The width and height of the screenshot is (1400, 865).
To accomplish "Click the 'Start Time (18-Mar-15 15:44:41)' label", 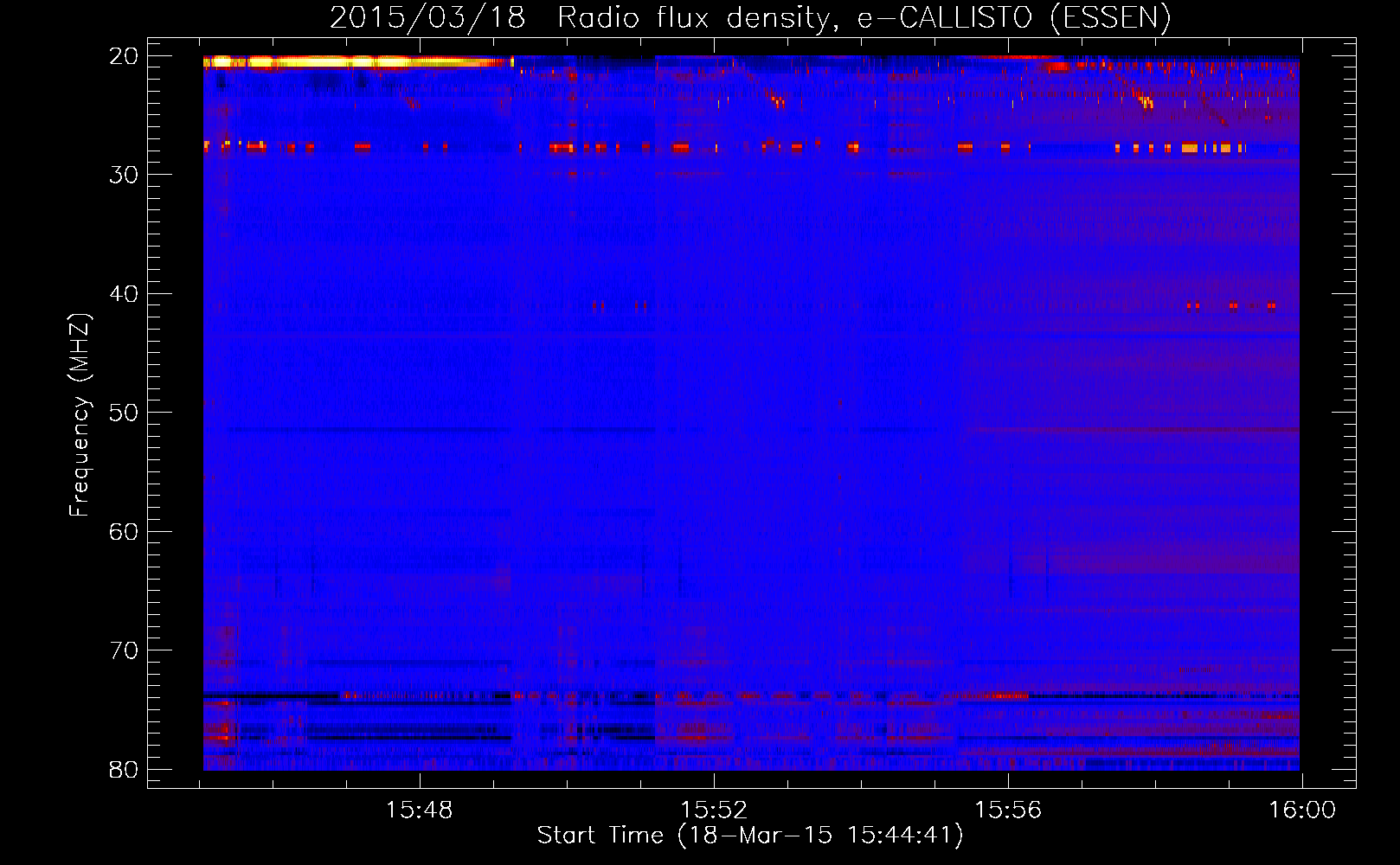I will click(x=750, y=836).
